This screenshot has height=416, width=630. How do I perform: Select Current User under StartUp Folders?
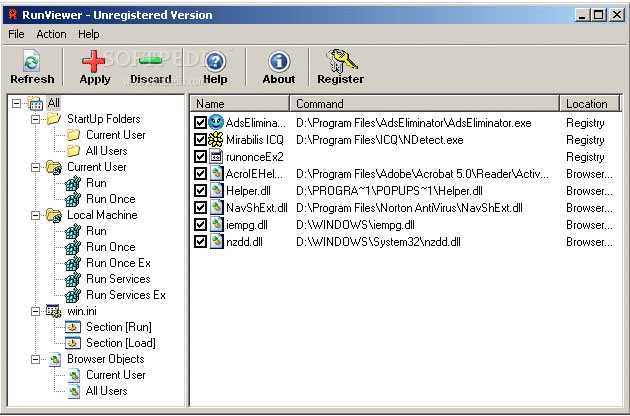click(x=116, y=135)
